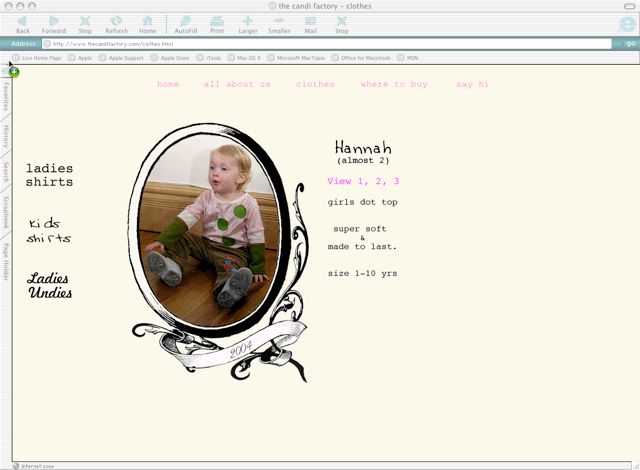Click the Back toolbar button
This screenshot has width=640, height=470.
(x=22, y=24)
